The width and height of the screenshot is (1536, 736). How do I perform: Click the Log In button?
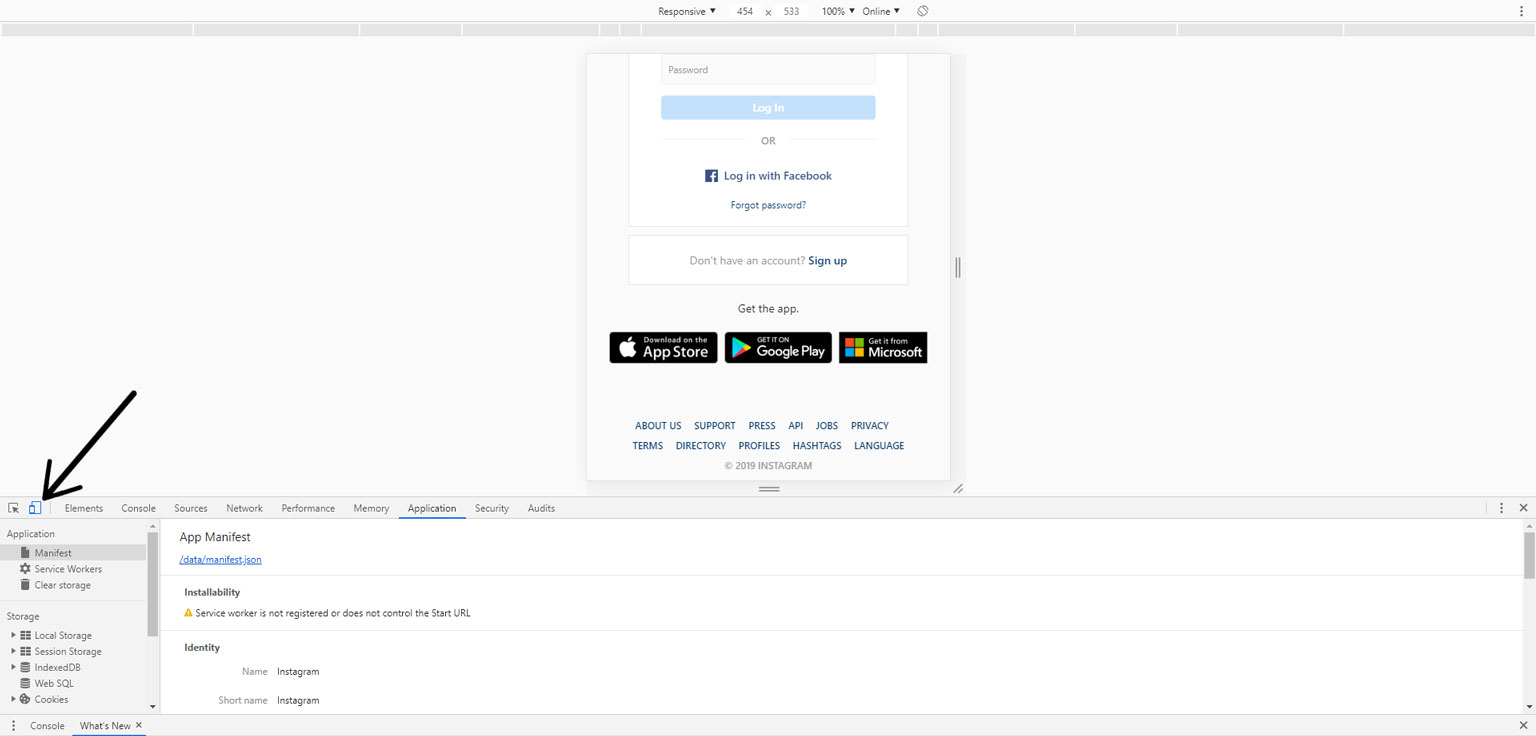(x=768, y=108)
